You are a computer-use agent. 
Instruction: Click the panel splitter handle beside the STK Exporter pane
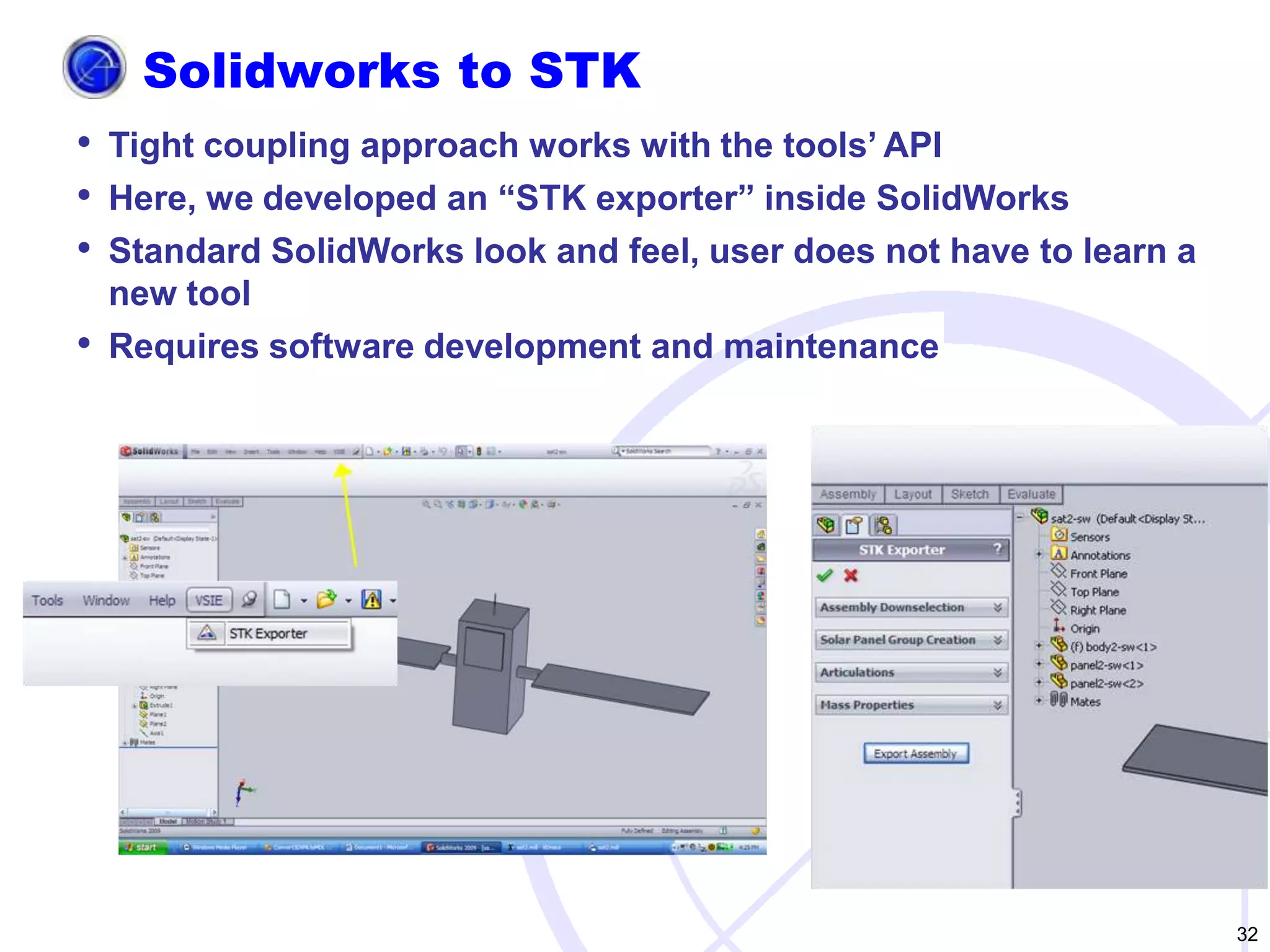pos(1017,803)
